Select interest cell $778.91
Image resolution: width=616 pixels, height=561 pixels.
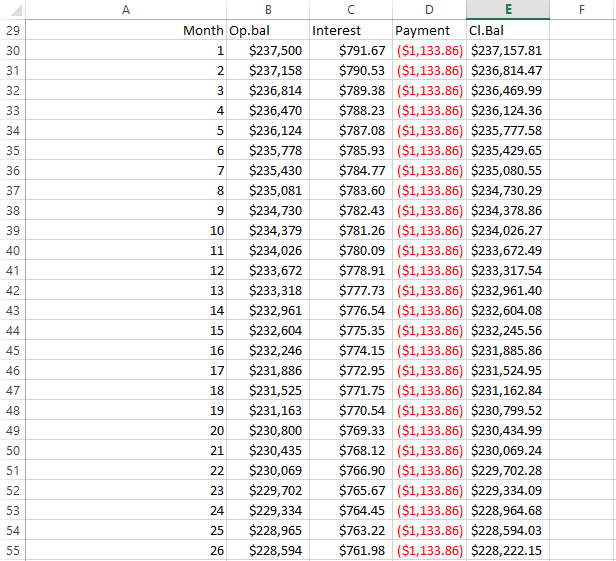(351, 270)
